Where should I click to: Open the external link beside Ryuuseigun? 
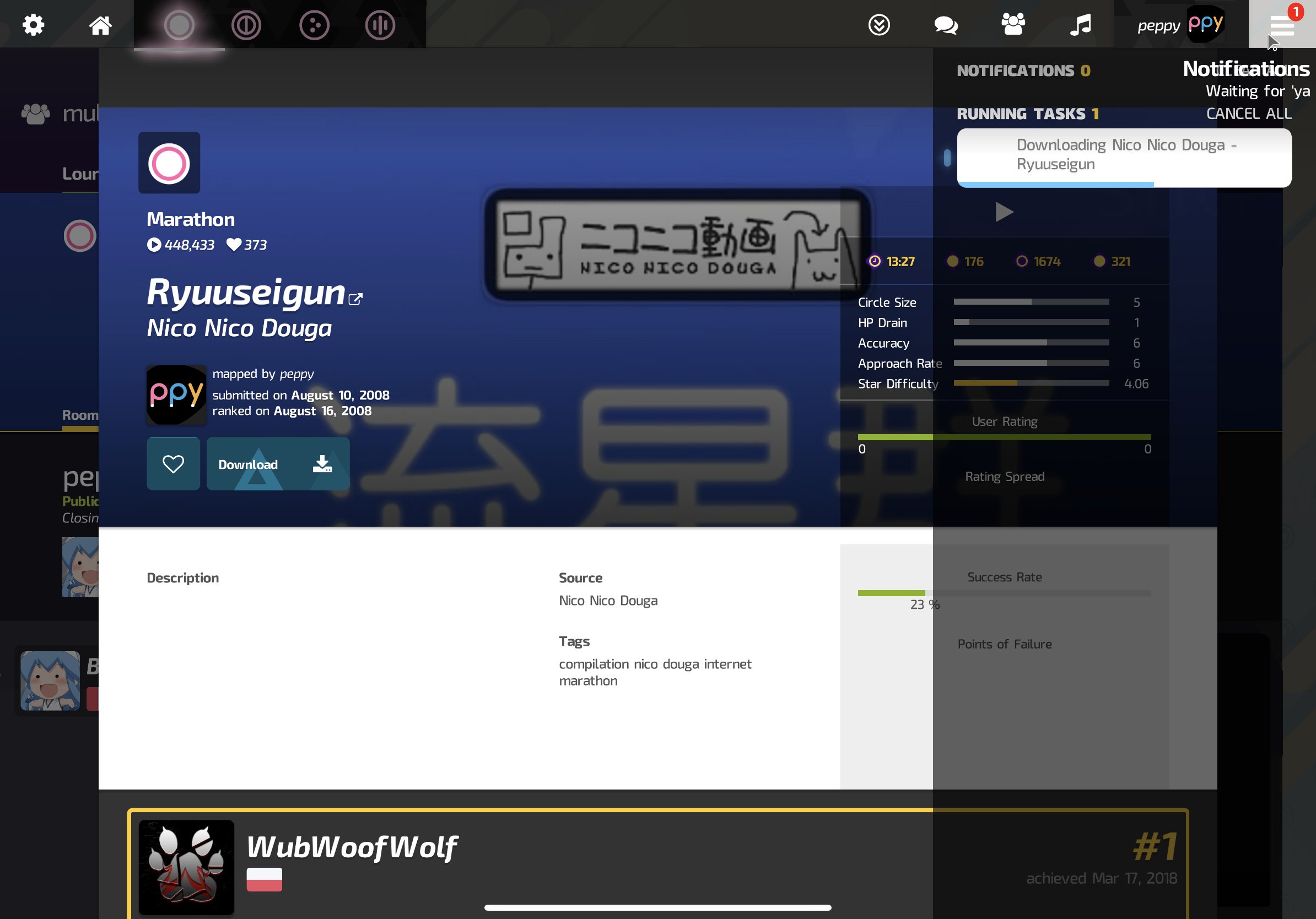coord(355,299)
